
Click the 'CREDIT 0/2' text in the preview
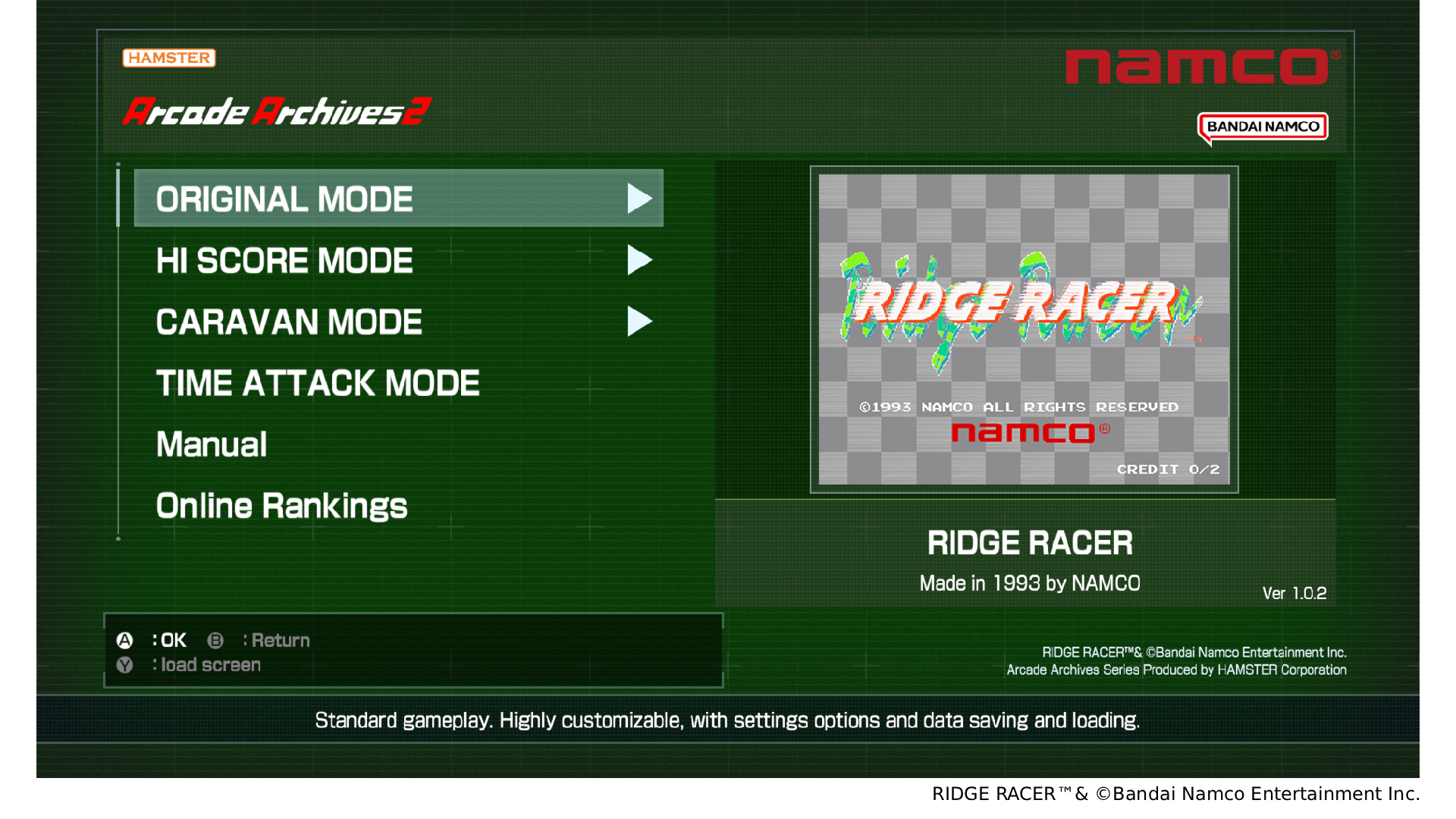pyautogui.click(x=1169, y=469)
